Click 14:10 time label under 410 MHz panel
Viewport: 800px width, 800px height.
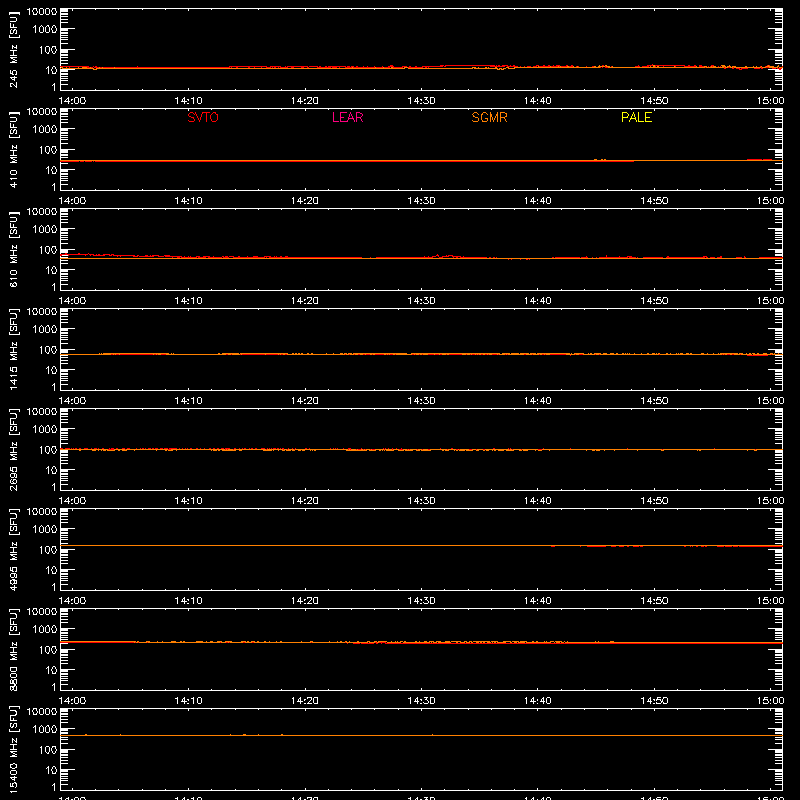coord(188,201)
